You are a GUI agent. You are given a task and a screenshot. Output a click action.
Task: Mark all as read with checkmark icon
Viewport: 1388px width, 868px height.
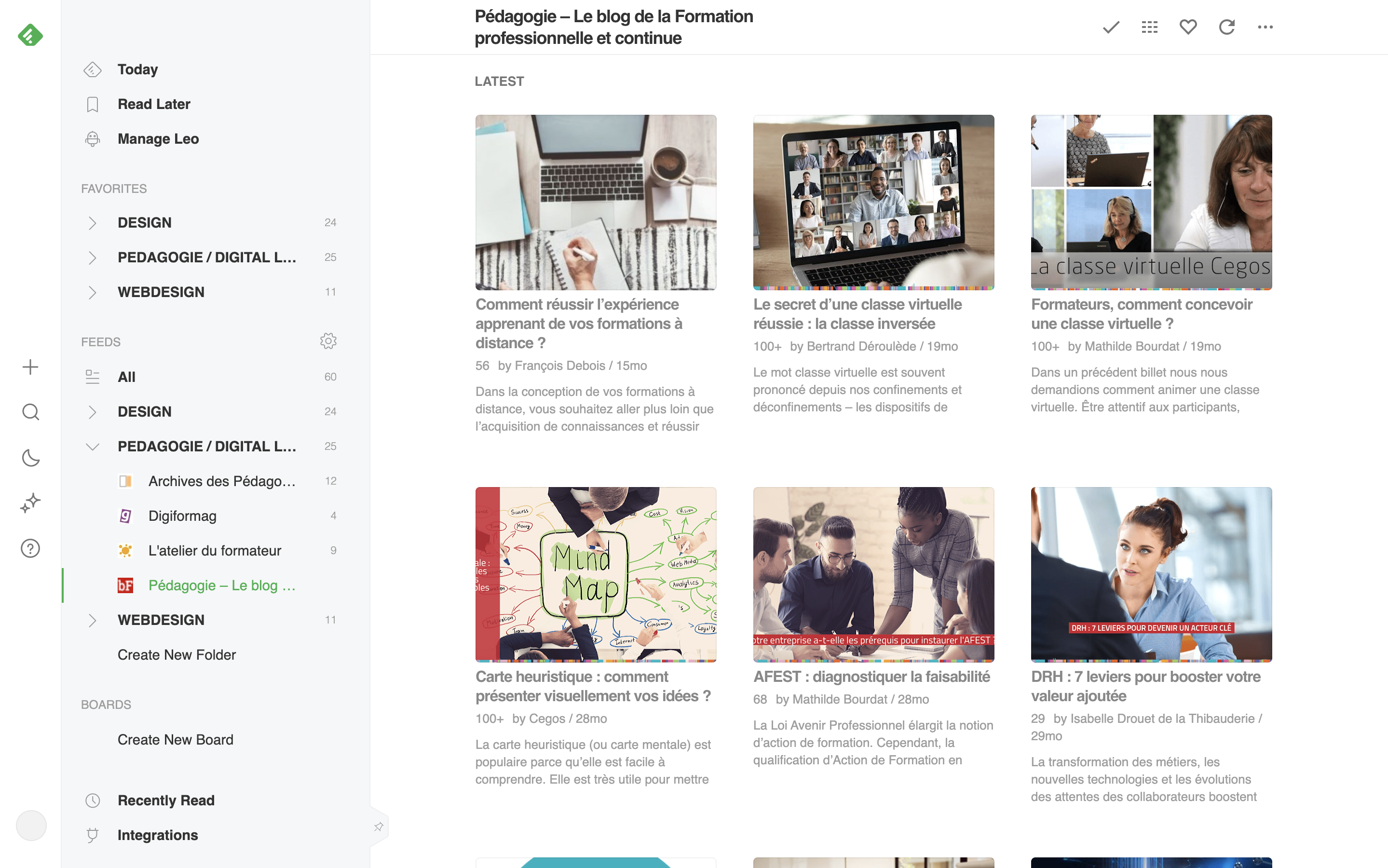tap(1111, 27)
